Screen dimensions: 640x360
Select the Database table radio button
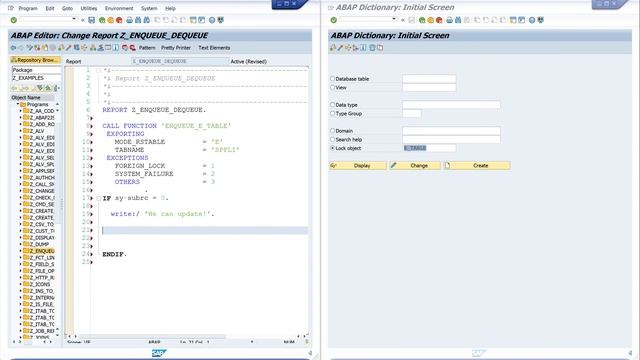pos(332,79)
